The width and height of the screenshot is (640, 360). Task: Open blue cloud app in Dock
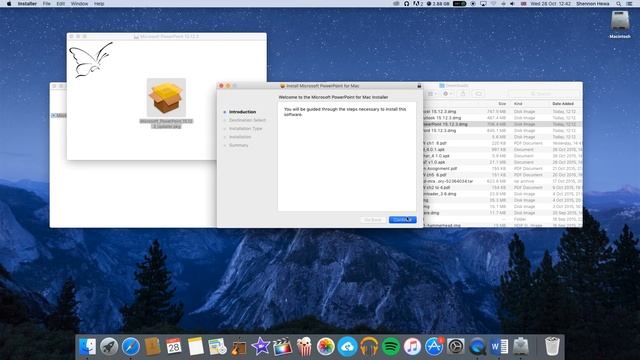(347, 347)
